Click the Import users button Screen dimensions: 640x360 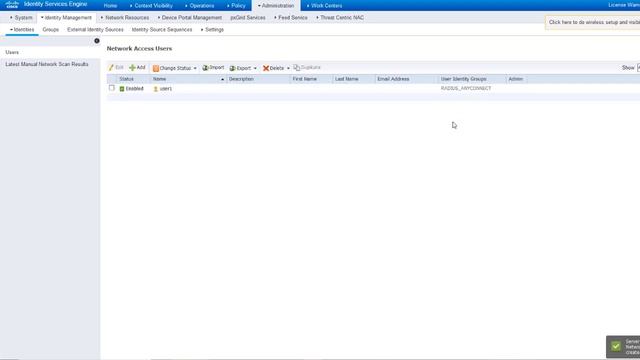tap(213, 67)
